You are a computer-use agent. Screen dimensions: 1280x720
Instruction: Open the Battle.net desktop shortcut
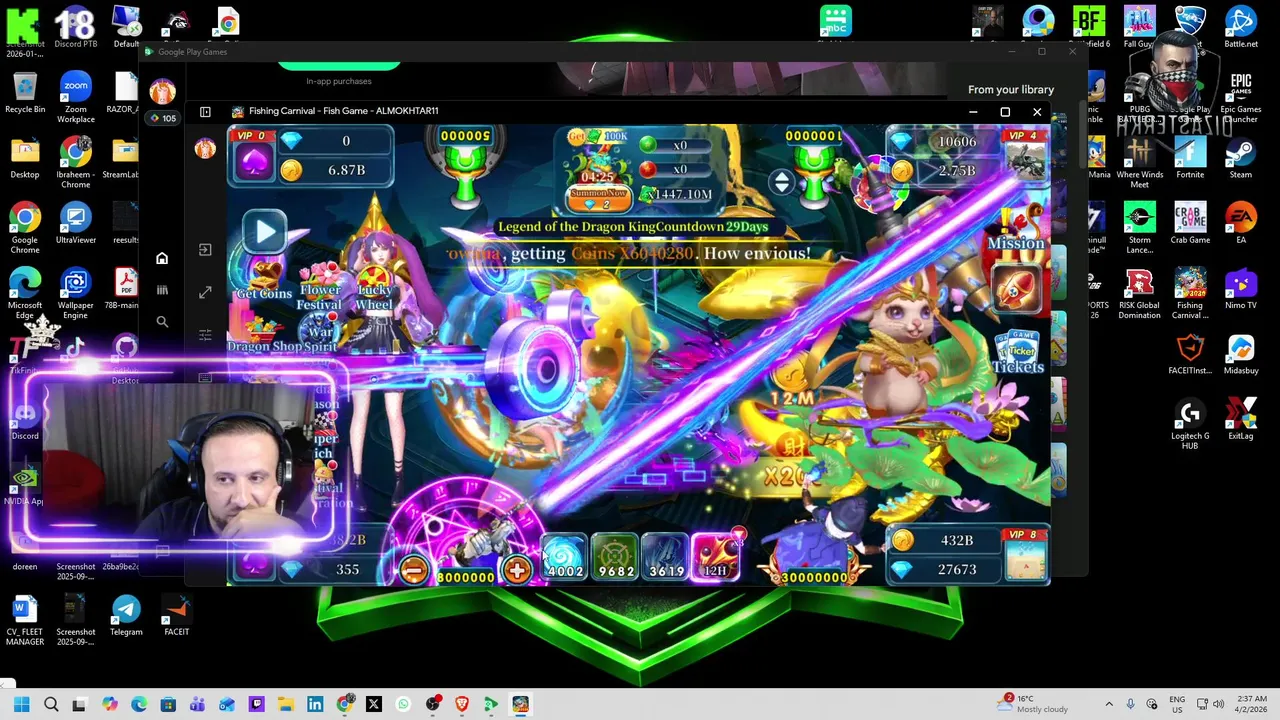pyautogui.click(x=1240, y=27)
